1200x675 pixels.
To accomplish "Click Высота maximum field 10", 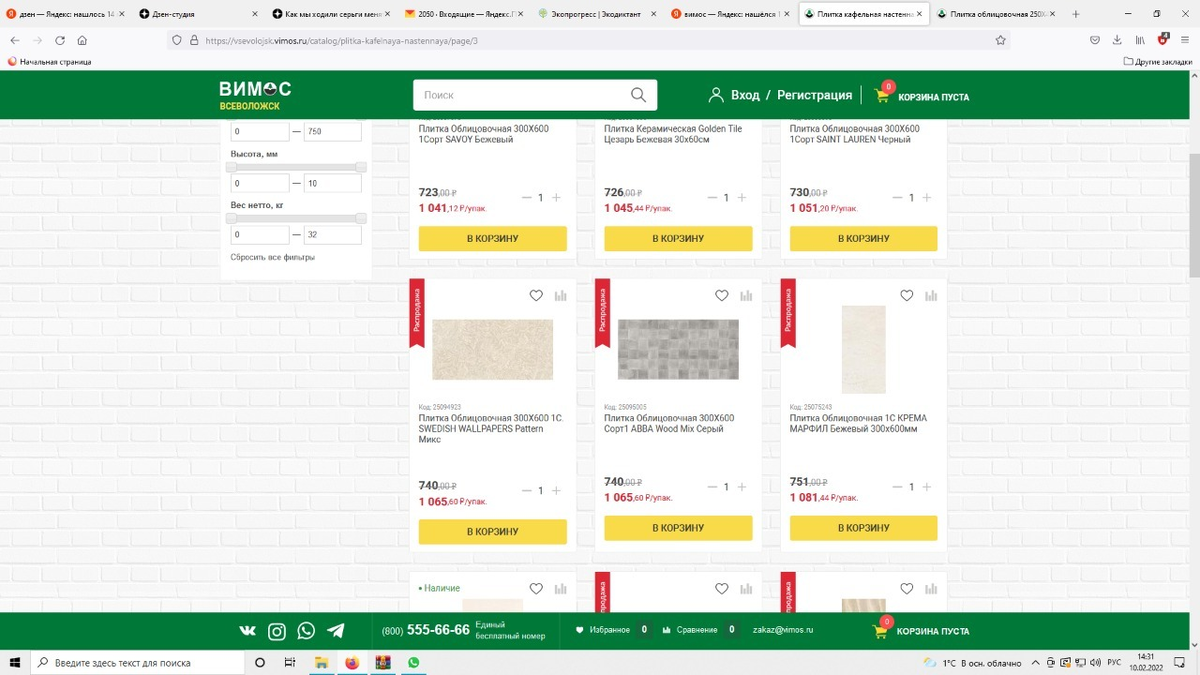I will click(332, 183).
